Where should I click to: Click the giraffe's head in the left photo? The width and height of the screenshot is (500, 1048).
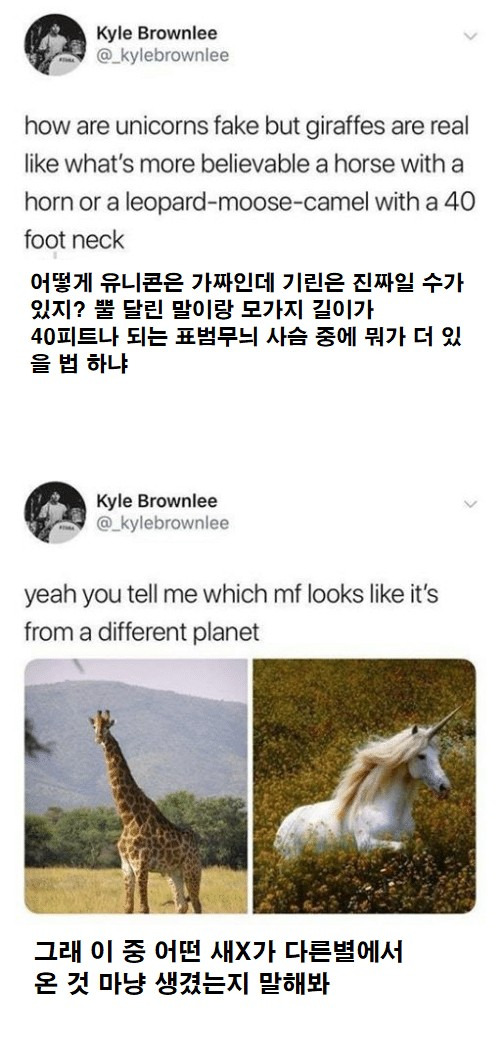(102, 724)
